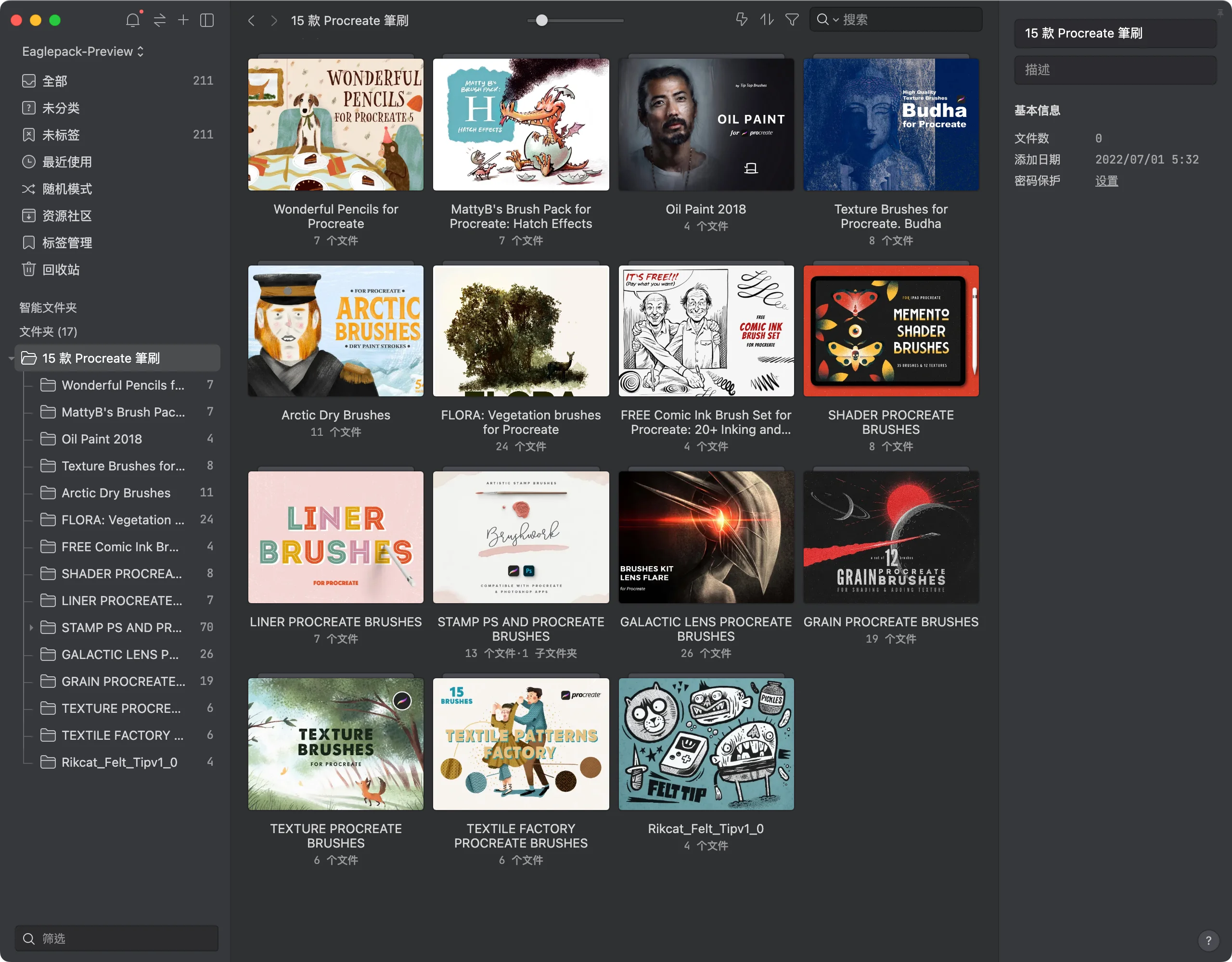Select the 15 款 Procreate 筆刷 sidebar folder
The image size is (1232, 962).
pyautogui.click(x=117, y=358)
